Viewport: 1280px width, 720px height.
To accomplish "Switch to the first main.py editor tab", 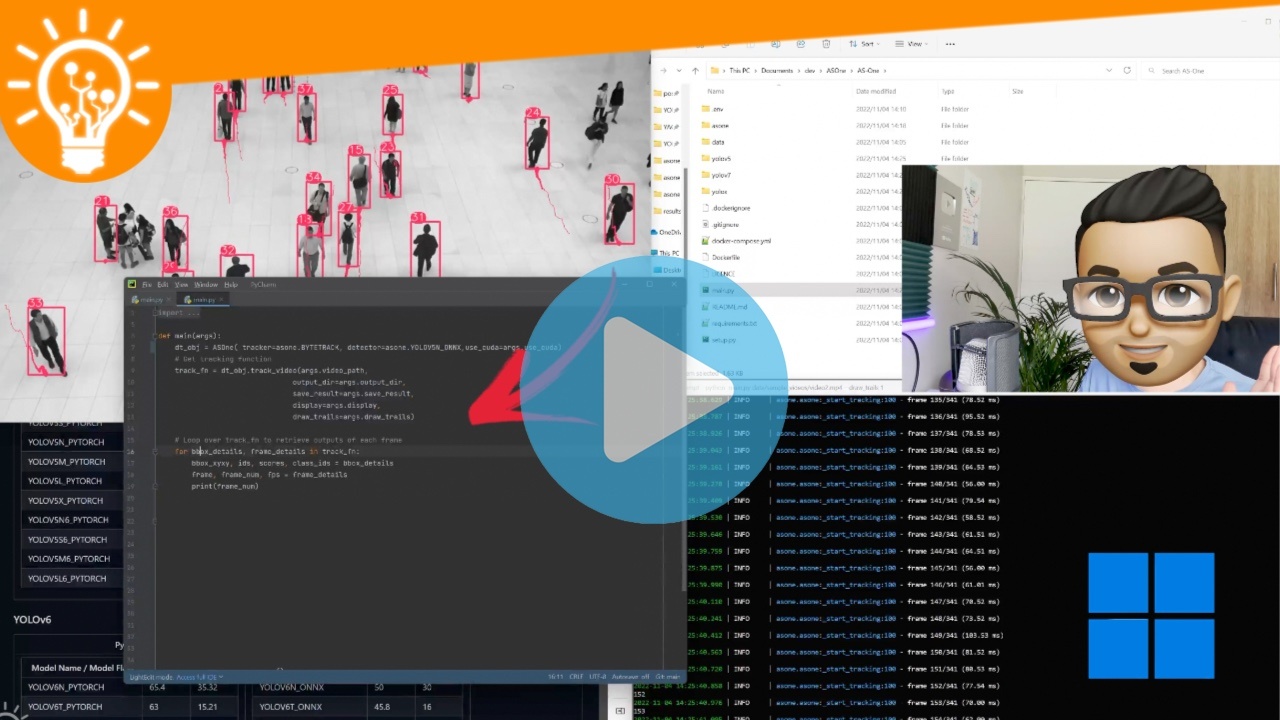I will pos(151,300).
